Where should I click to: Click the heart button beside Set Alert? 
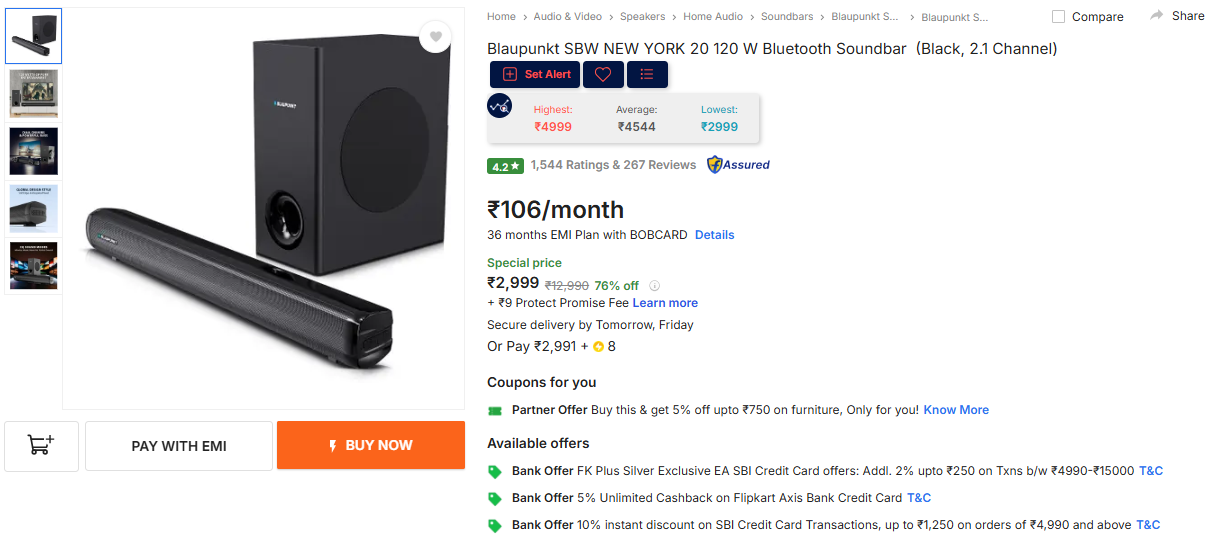[x=602, y=74]
